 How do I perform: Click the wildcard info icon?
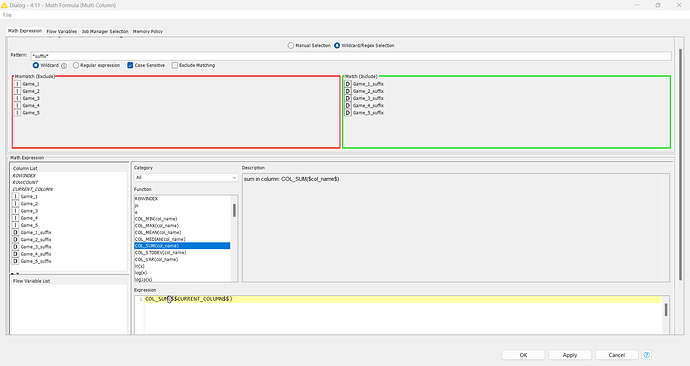pos(64,66)
